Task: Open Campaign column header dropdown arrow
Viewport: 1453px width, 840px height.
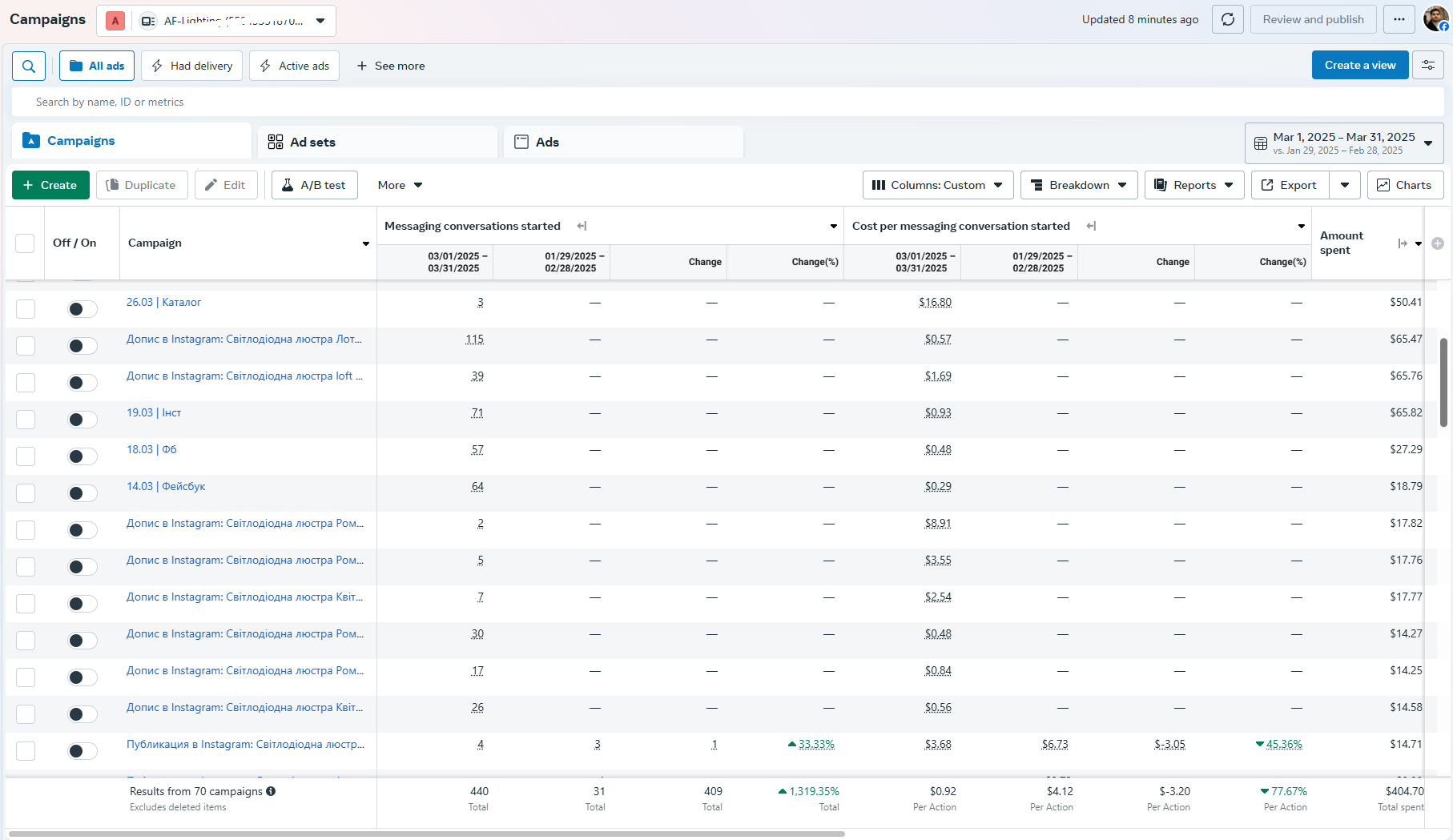Action: pyautogui.click(x=366, y=243)
